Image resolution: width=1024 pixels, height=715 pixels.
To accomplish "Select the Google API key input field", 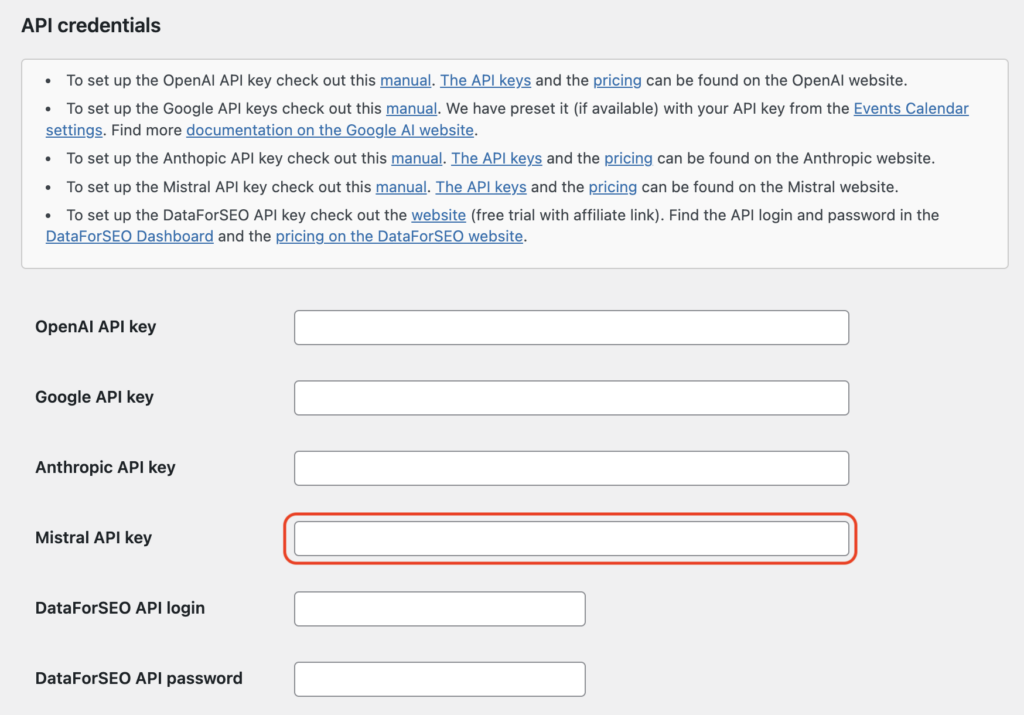I will point(570,397).
